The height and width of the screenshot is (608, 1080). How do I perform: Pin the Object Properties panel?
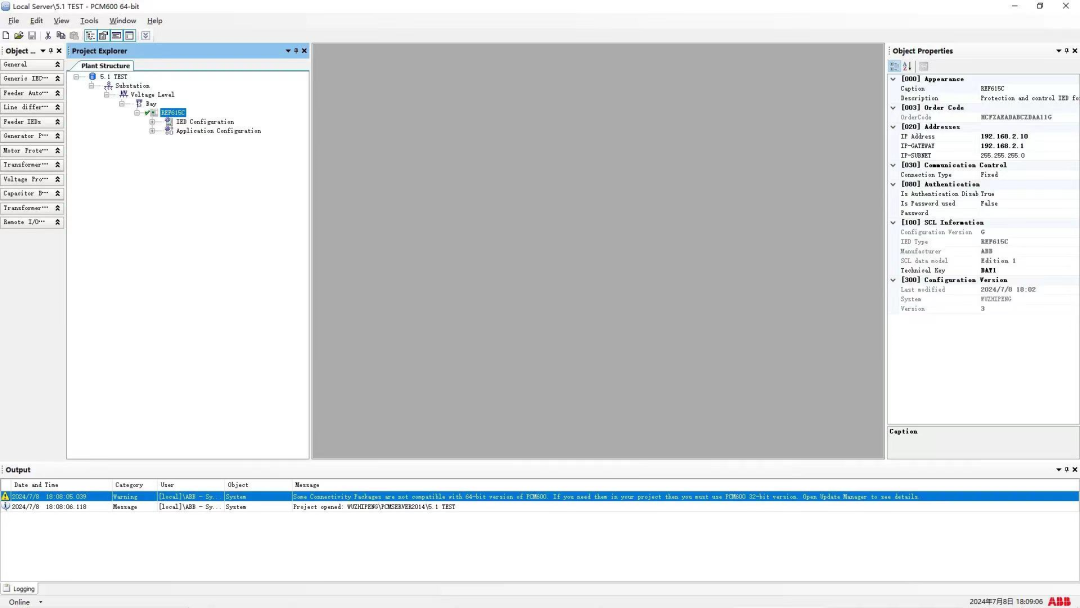pos(1066,51)
